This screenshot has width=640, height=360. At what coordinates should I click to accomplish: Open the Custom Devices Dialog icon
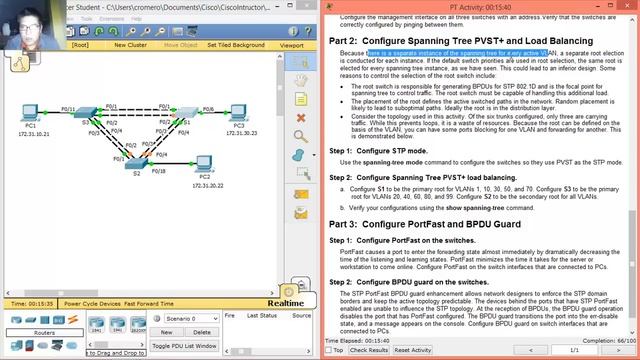tap(192, 31)
